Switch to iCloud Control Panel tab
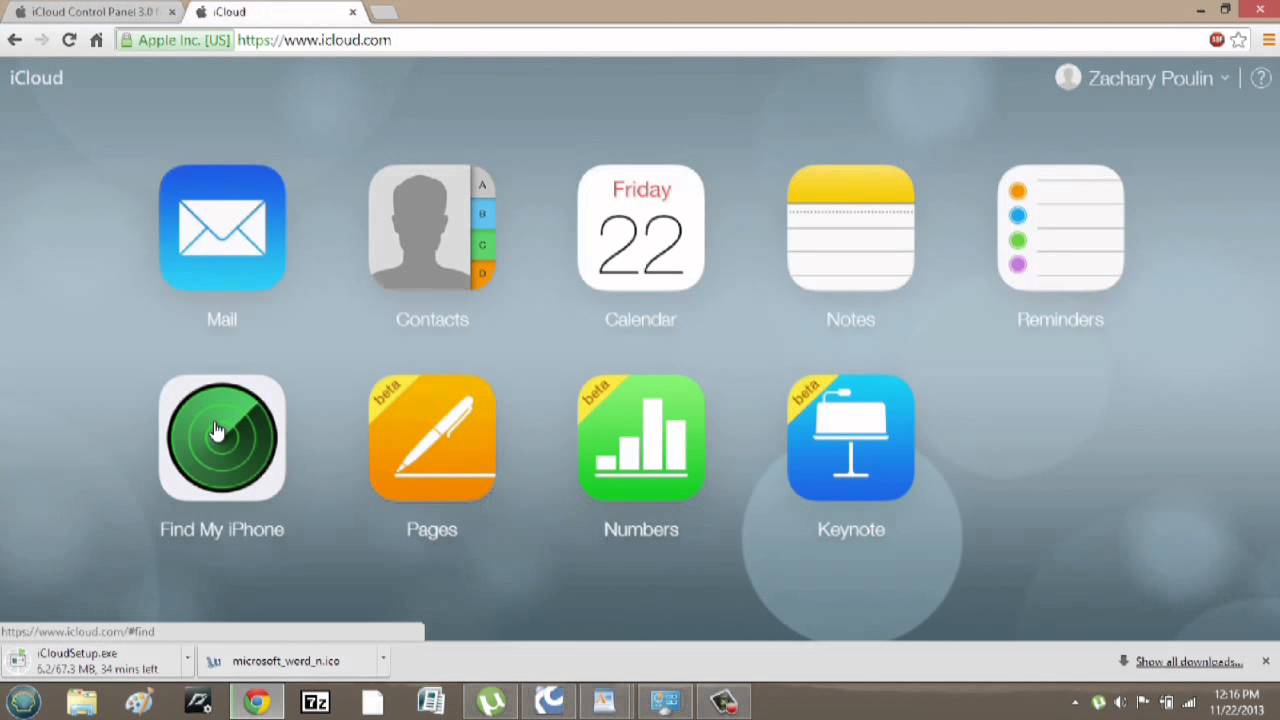1280x720 pixels. [x=93, y=12]
